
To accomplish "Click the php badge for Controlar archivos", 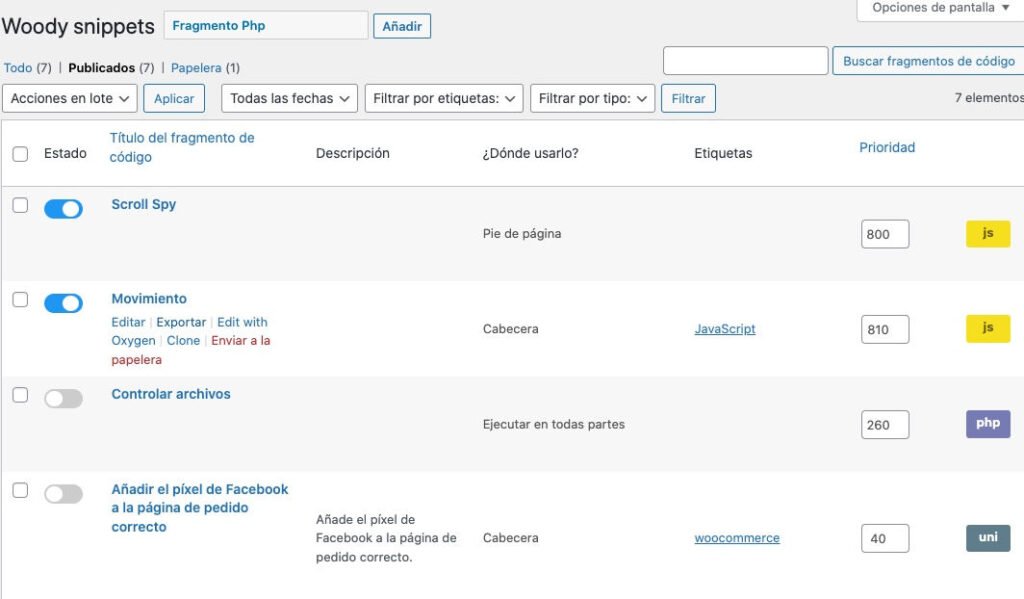I will (988, 424).
